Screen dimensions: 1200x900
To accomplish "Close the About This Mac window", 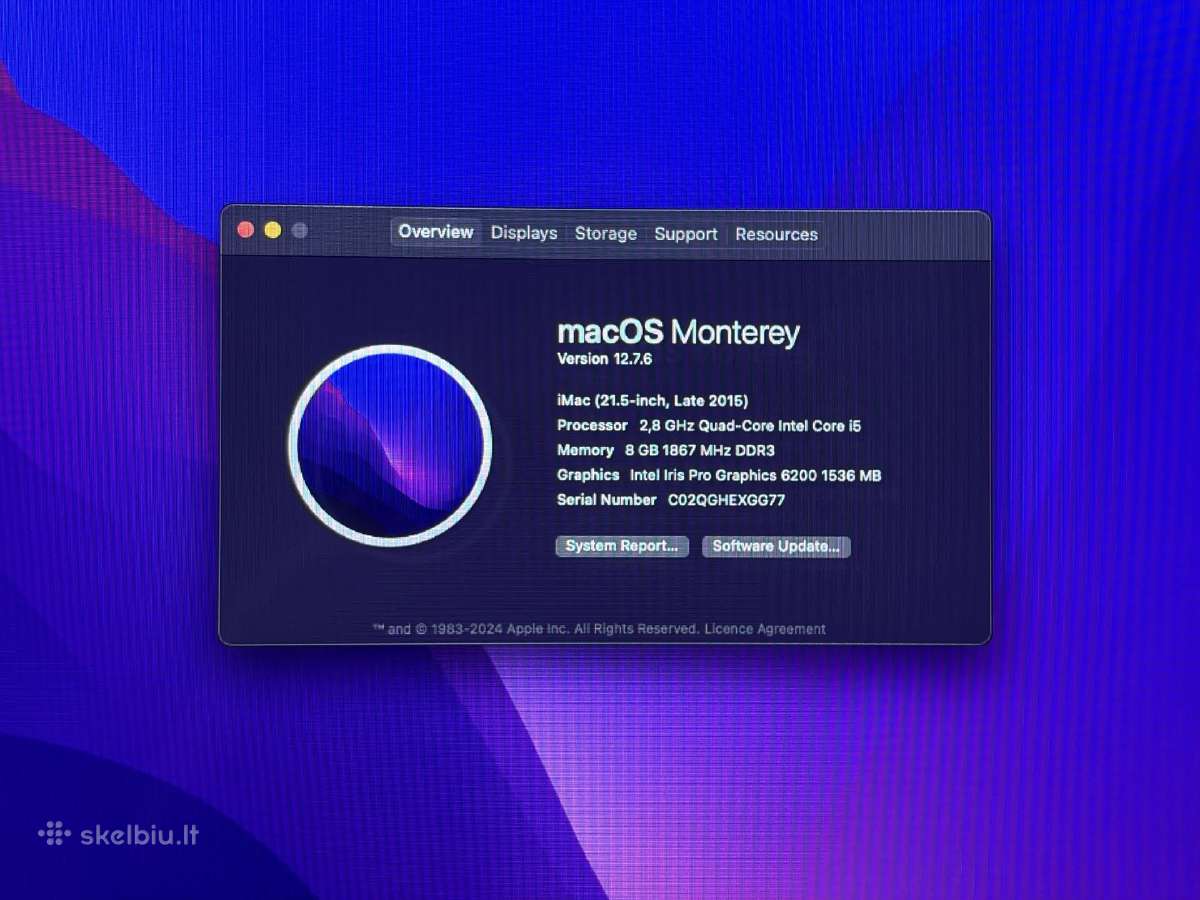I will tap(245, 230).
